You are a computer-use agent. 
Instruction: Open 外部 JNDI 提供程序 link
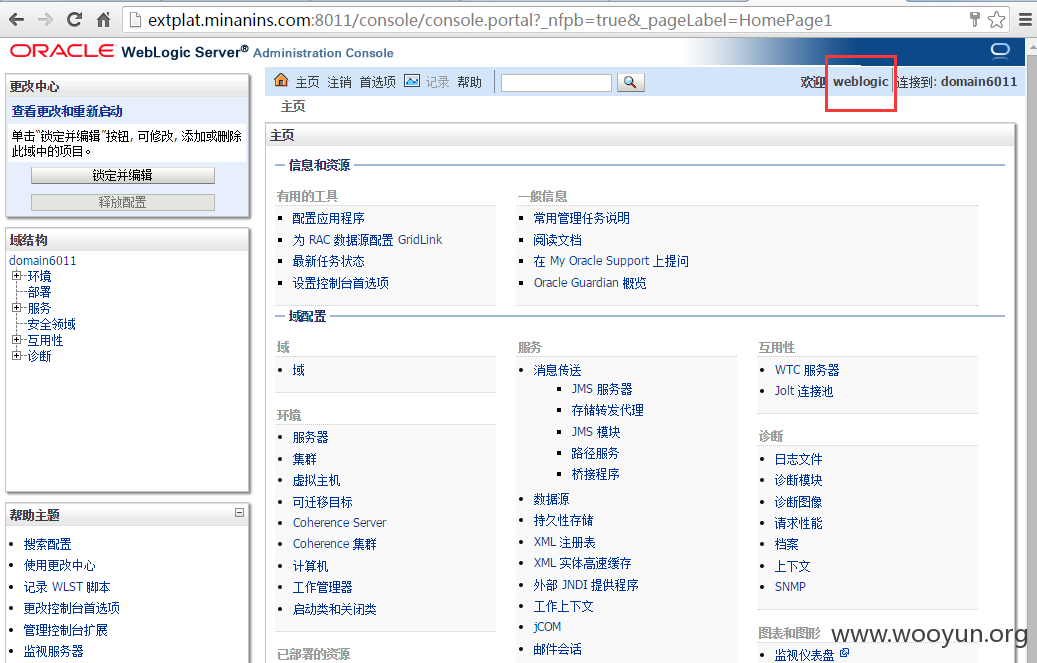586,585
